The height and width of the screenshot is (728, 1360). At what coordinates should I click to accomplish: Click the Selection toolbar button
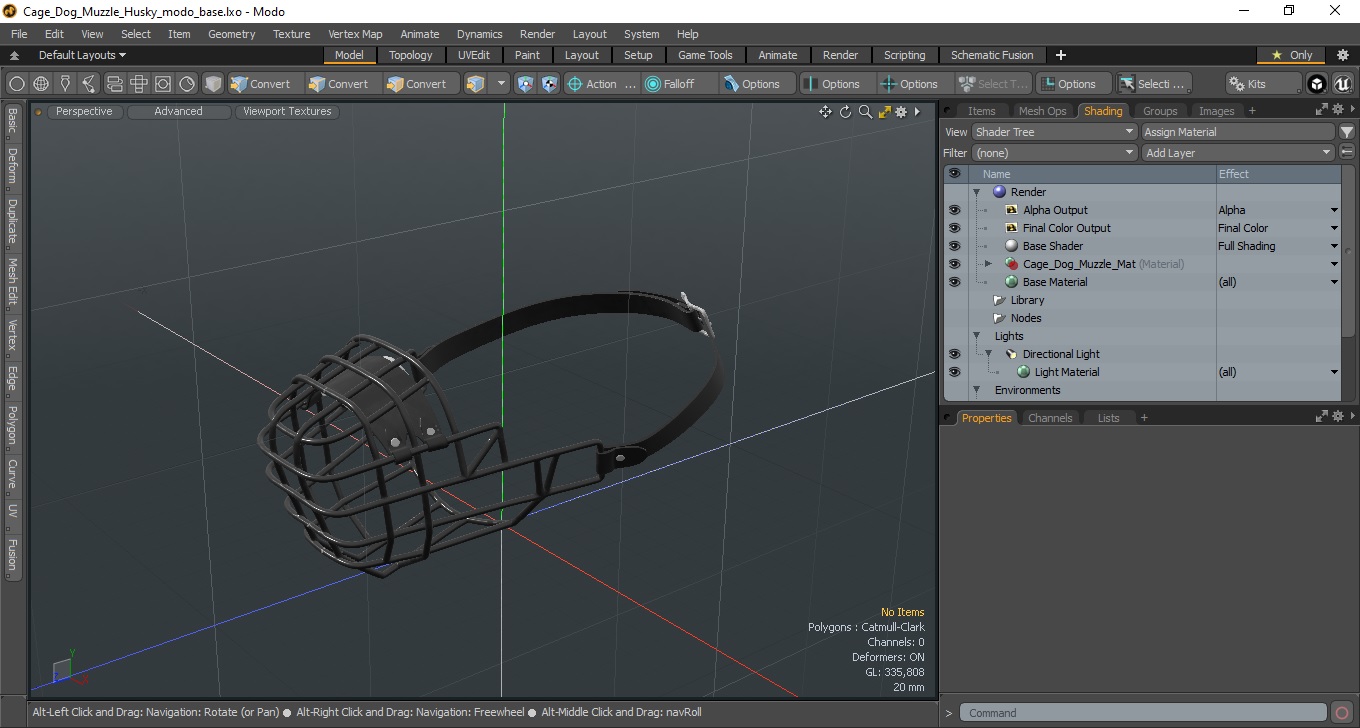point(1153,84)
